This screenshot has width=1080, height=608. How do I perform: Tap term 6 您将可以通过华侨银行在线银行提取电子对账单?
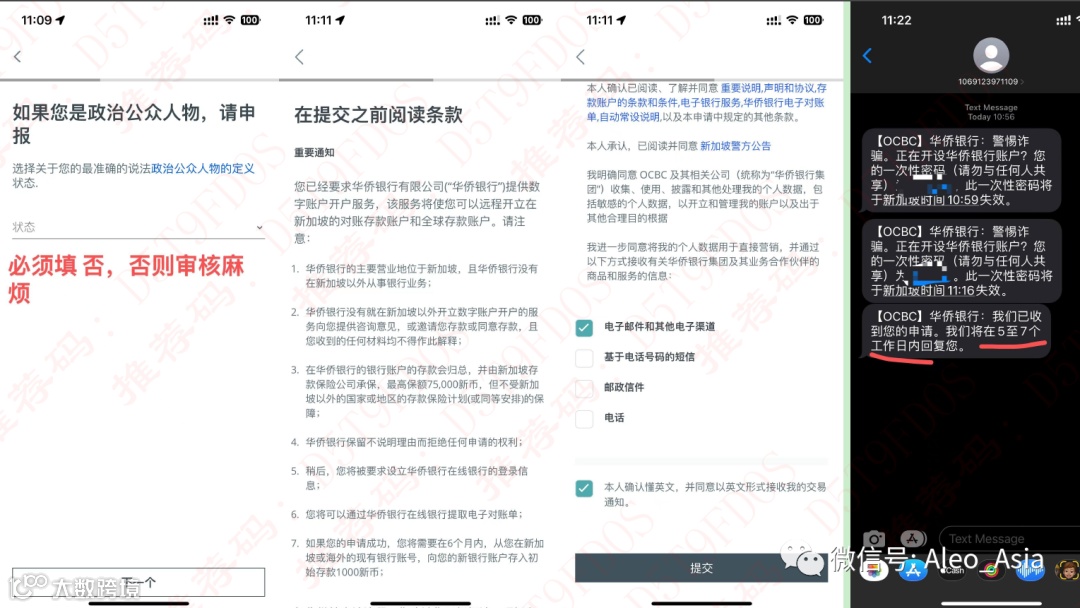(x=413, y=514)
